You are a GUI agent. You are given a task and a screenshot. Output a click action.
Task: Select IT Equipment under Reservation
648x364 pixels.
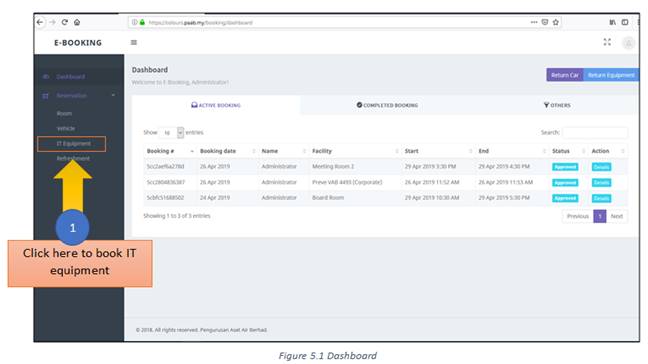74,144
